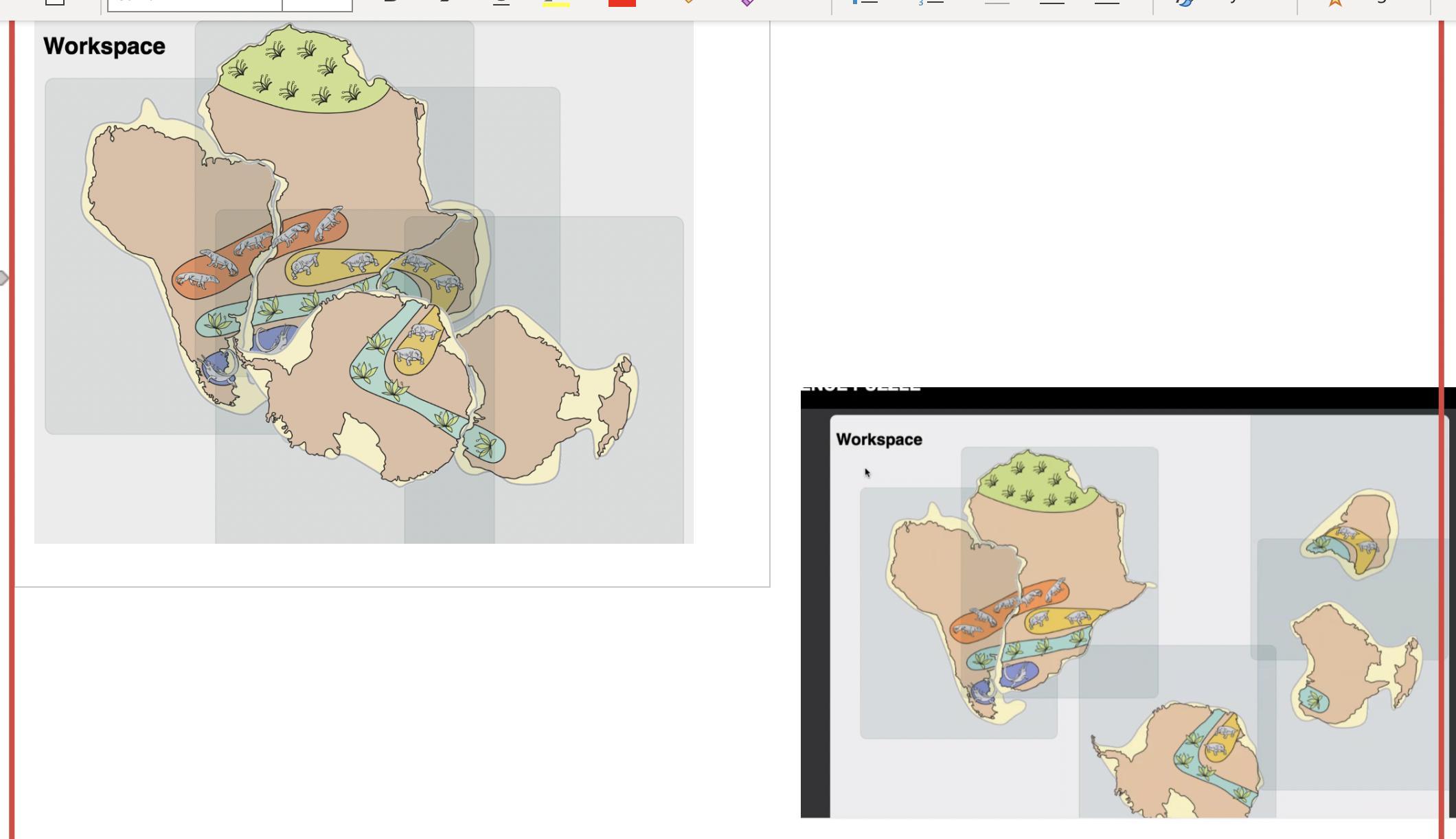Toggle the bulleted list icon
The height and width of the screenshot is (839, 1456).
(865, 3)
